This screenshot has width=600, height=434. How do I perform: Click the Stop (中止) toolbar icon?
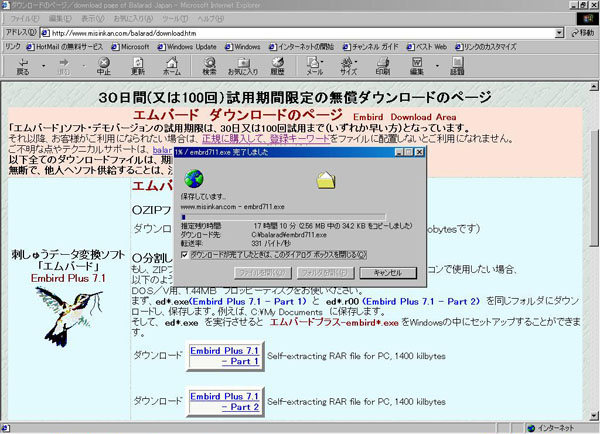click(x=104, y=66)
